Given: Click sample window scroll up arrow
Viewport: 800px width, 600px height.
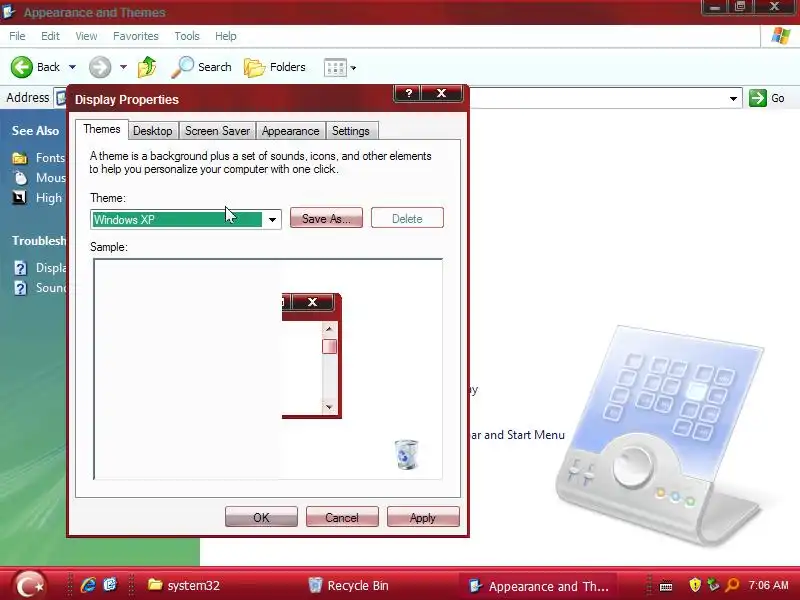Looking at the screenshot, I should click(329, 329).
